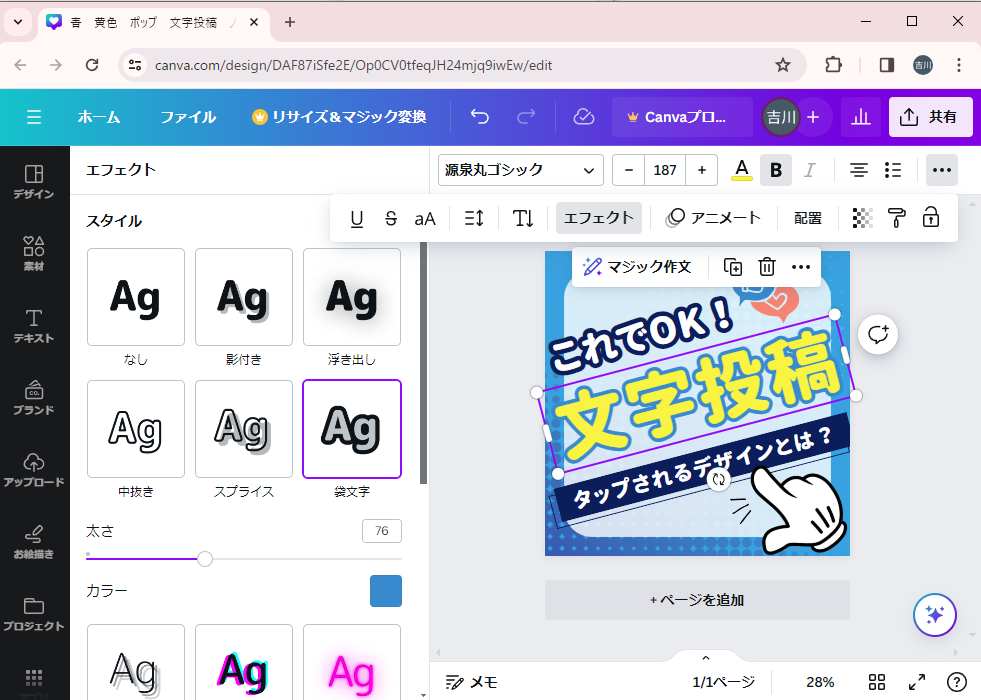Open the テキスト tab in the sidebar
Image resolution: width=981 pixels, height=700 pixels.
point(34,326)
